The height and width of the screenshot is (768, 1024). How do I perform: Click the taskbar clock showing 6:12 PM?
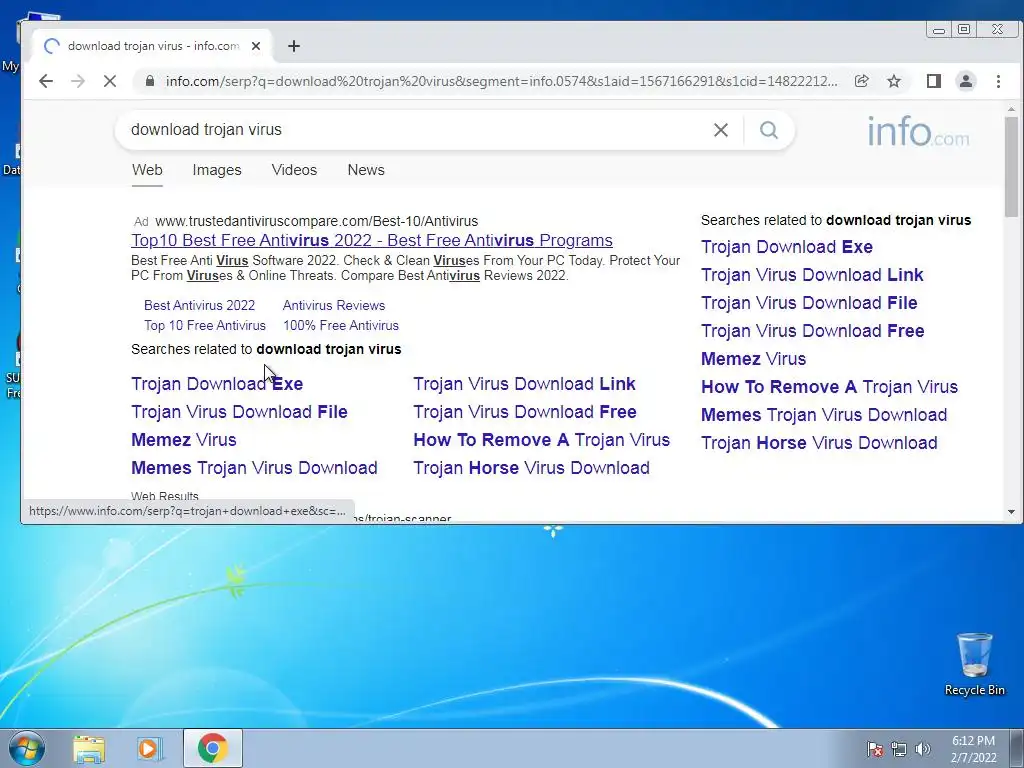coord(973,749)
